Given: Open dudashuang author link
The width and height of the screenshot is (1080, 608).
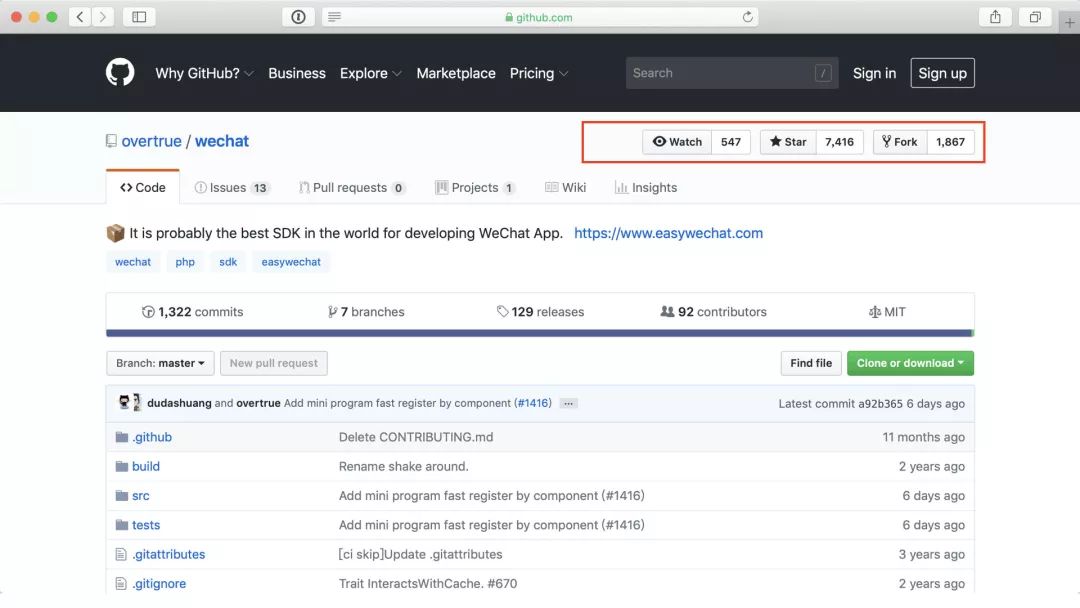Looking at the screenshot, I should click(179, 403).
